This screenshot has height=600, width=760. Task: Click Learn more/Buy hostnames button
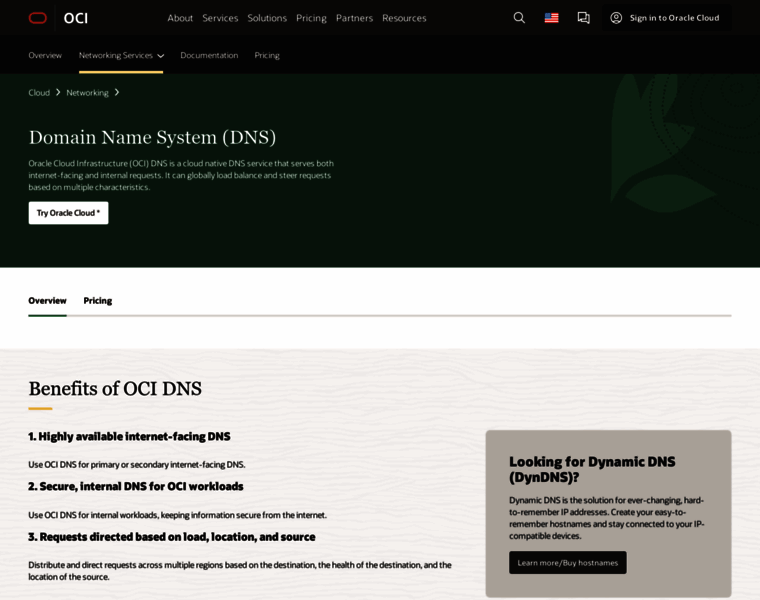click(x=567, y=562)
